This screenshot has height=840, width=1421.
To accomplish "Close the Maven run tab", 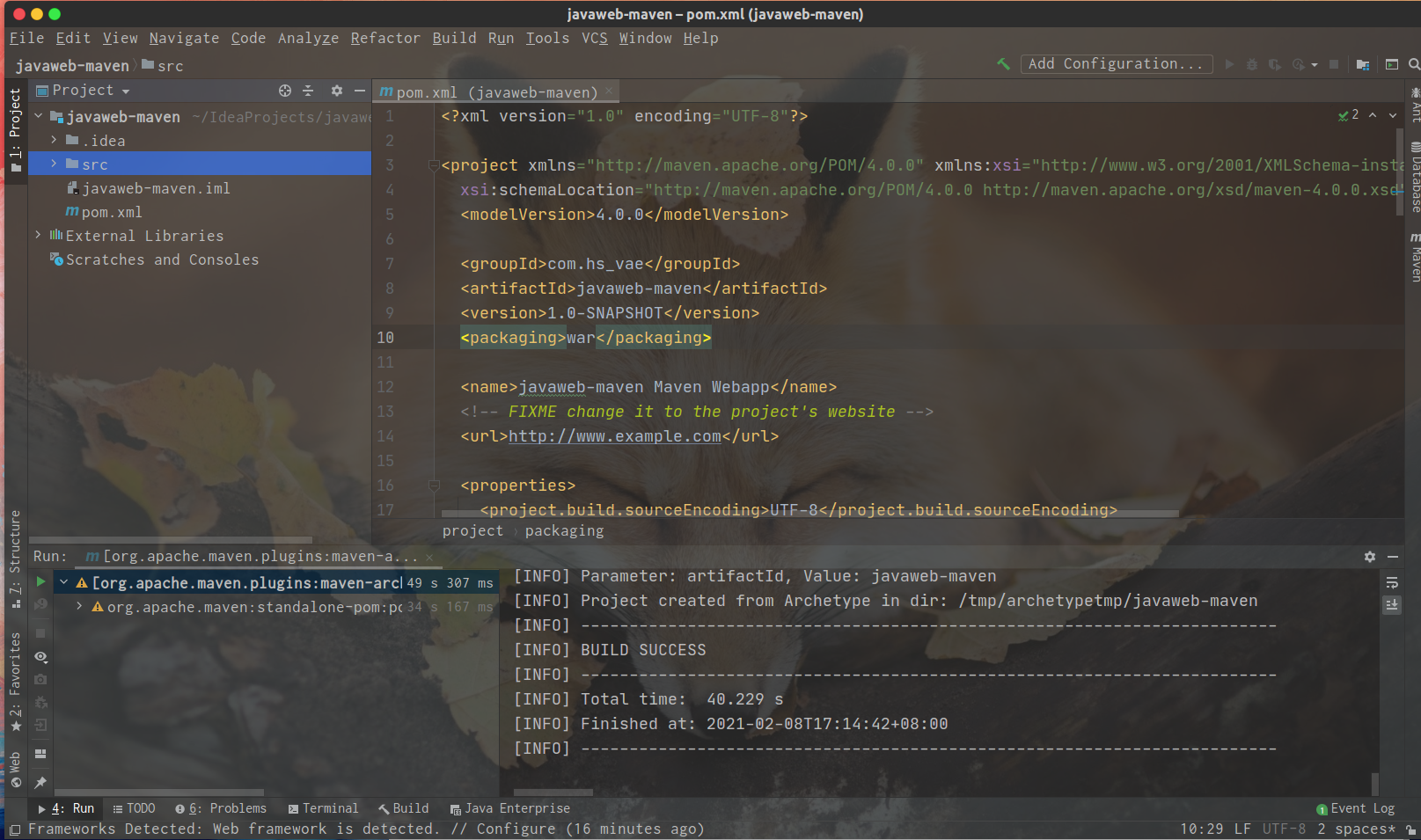I will point(429,557).
